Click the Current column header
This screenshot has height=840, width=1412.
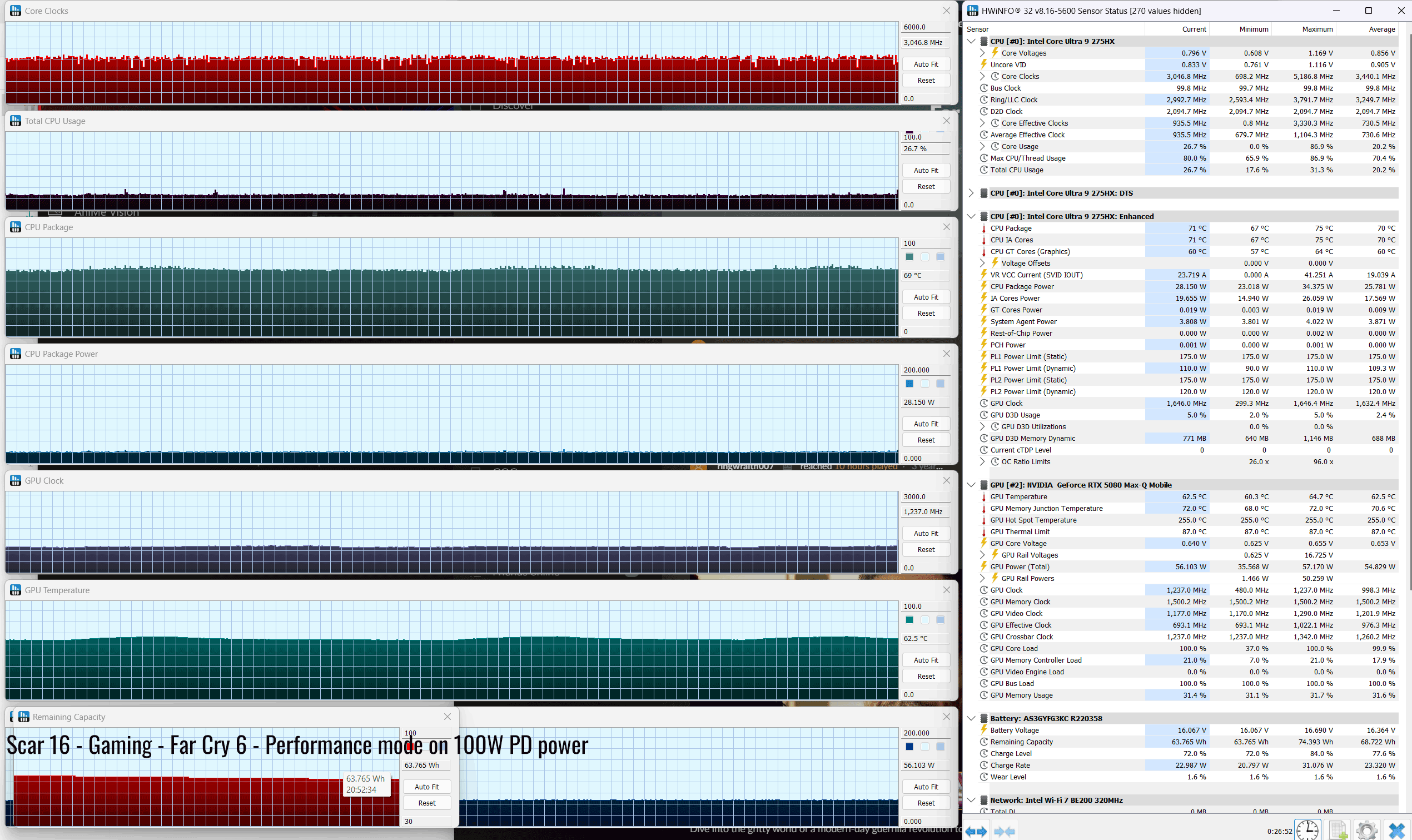tap(1177, 29)
